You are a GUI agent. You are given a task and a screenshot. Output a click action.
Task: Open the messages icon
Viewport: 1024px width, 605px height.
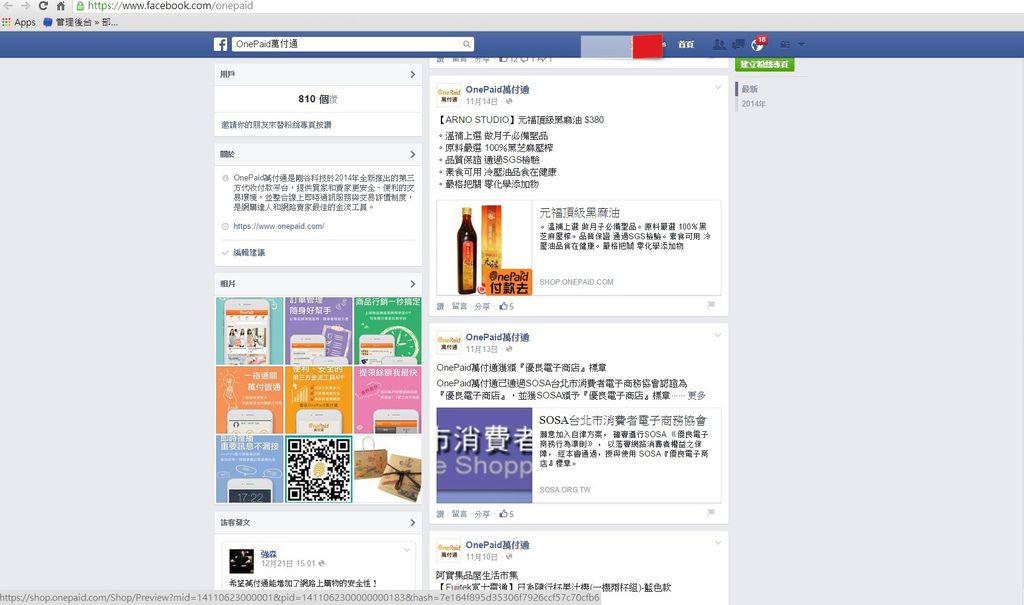(738, 44)
